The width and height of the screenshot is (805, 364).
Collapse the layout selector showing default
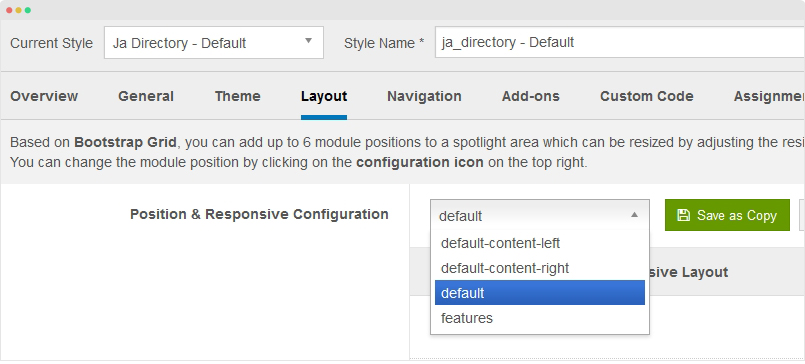540,215
